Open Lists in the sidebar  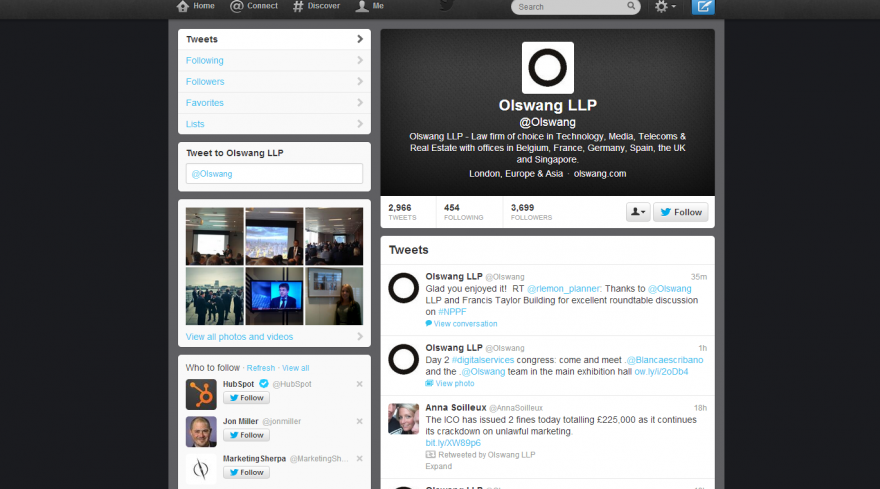pos(274,124)
